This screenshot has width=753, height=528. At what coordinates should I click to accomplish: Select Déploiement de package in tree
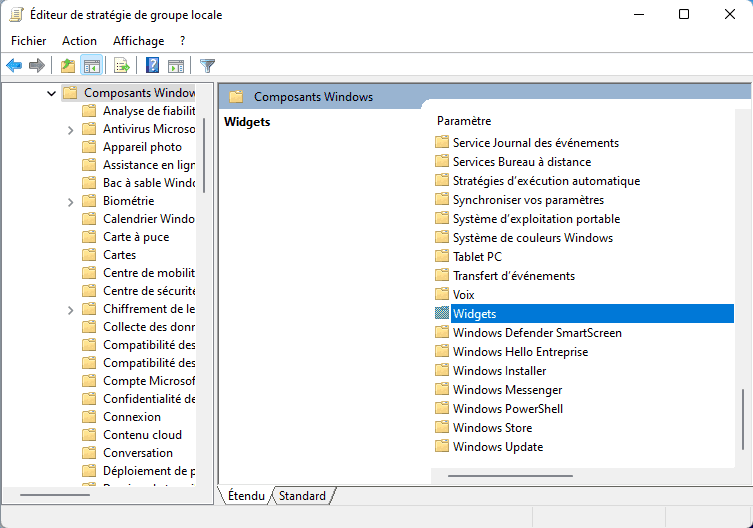(149, 471)
